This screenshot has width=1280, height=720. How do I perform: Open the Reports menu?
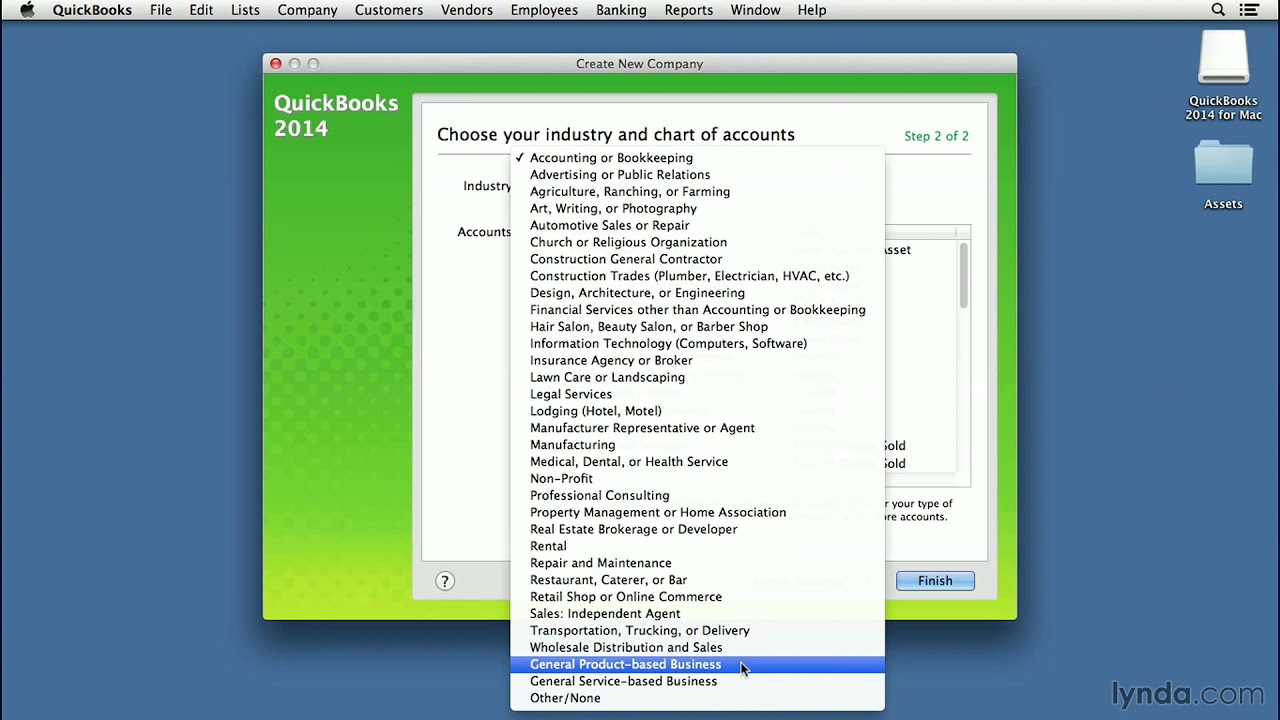689,10
